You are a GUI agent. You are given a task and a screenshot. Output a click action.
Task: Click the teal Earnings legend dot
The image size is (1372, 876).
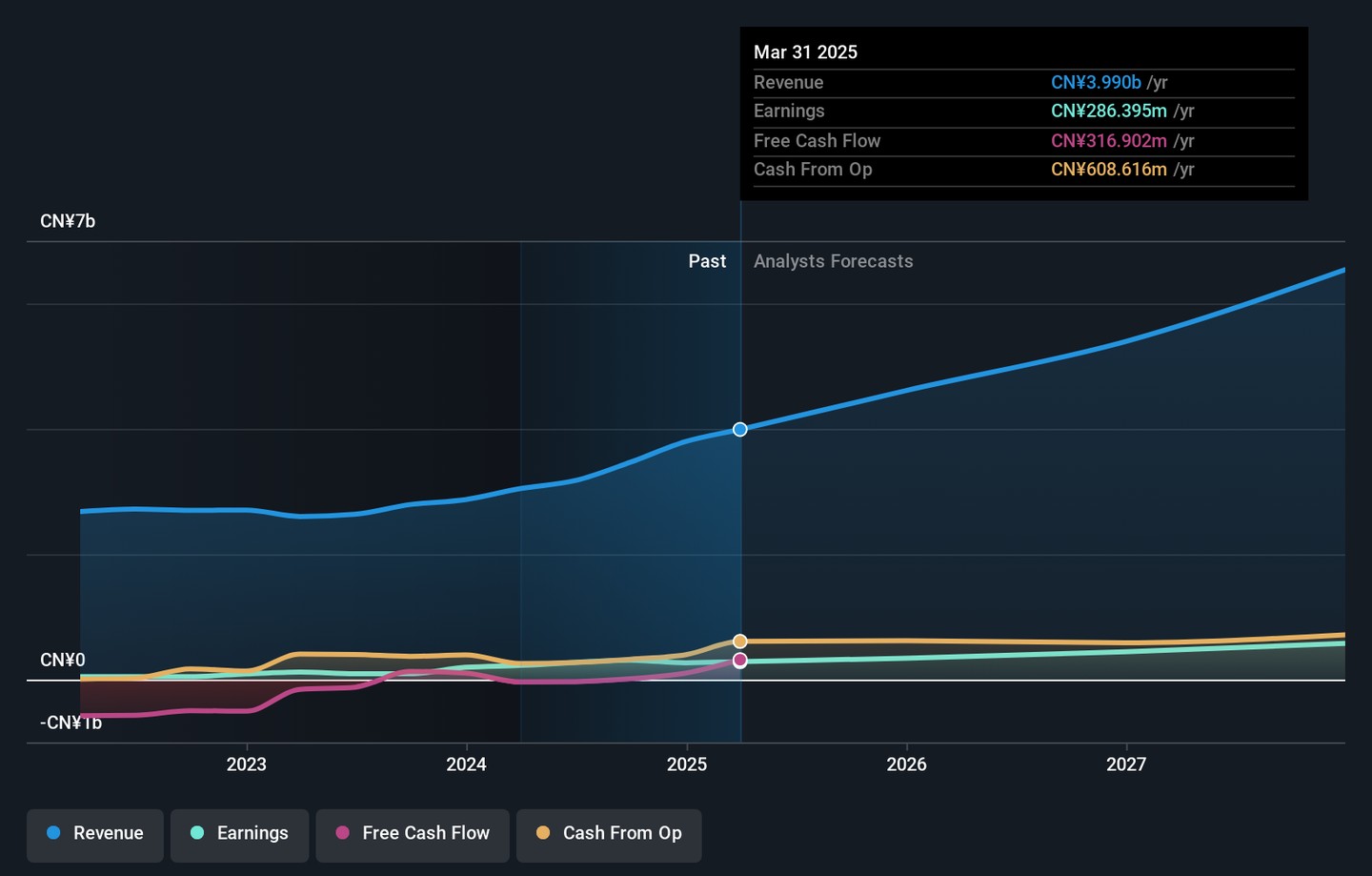pos(197,833)
